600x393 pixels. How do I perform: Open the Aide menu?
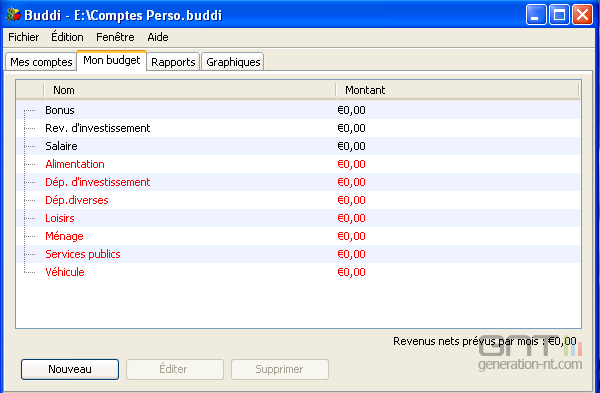(158, 37)
